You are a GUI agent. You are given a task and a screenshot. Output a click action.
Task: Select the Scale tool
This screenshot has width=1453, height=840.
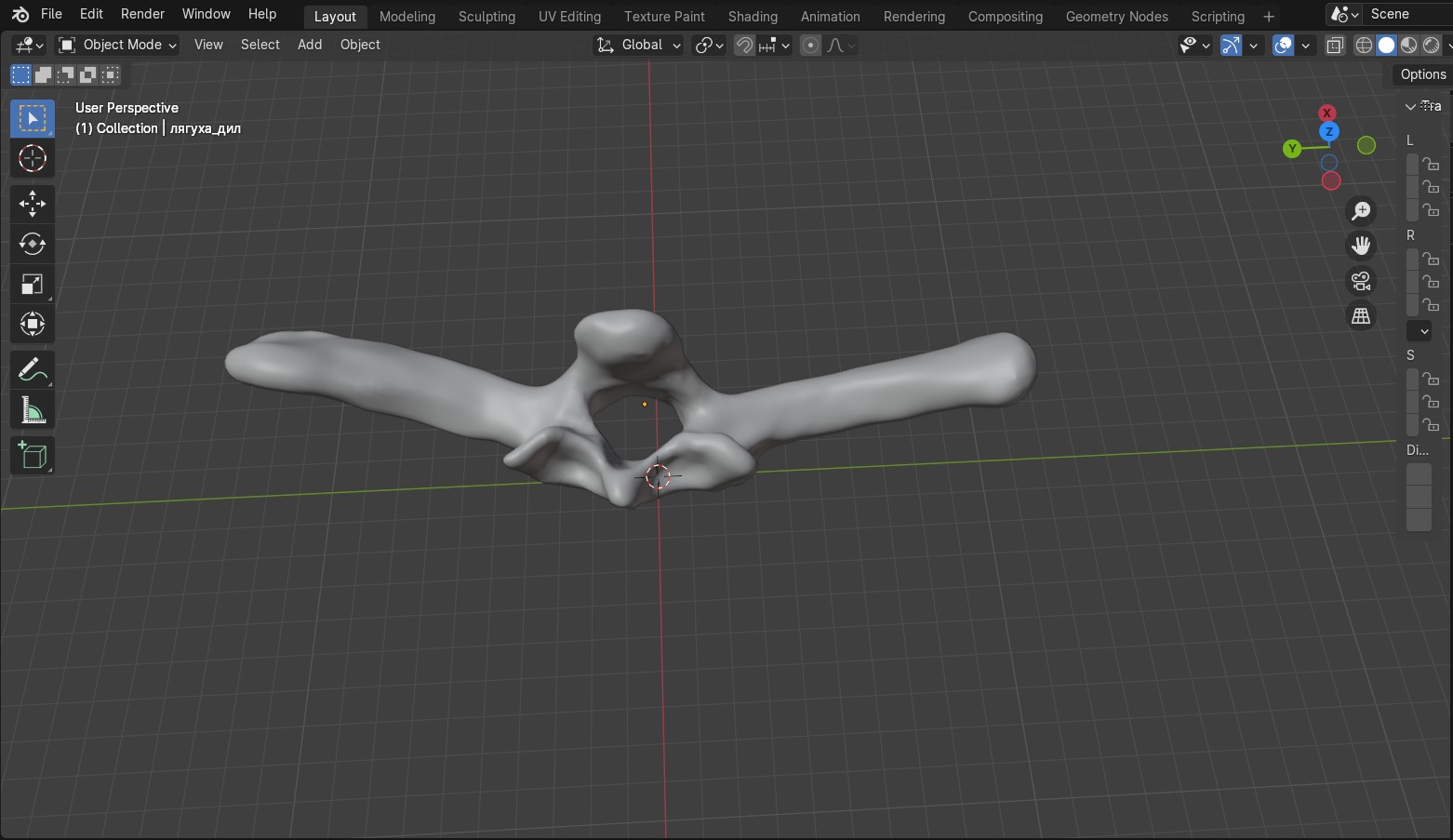[33, 285]
